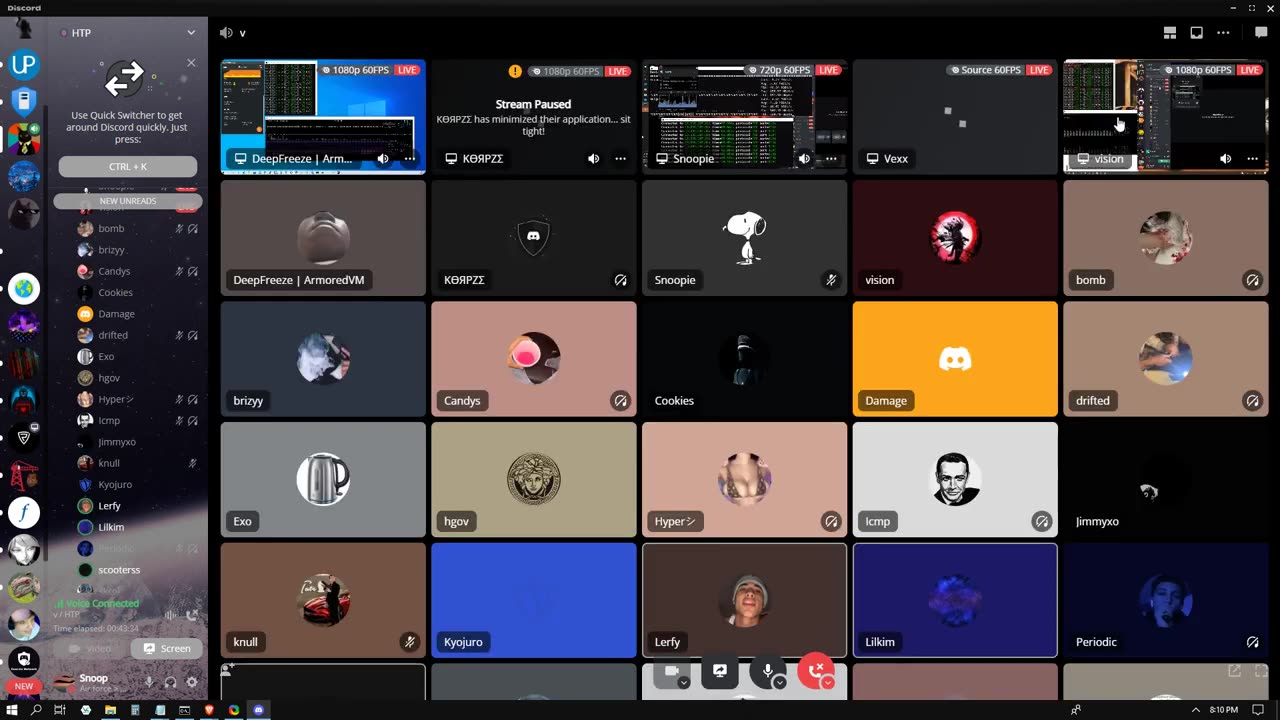Screen dimensions: 1280x720
Task: Open user settings gear icon
Action: tap(192, 683)
